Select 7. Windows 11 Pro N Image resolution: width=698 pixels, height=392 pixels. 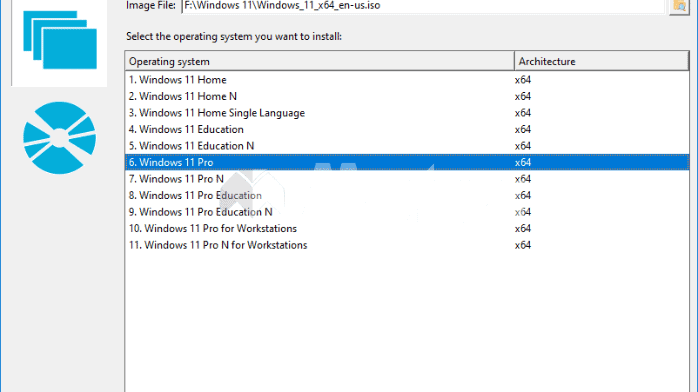point(176,179)
